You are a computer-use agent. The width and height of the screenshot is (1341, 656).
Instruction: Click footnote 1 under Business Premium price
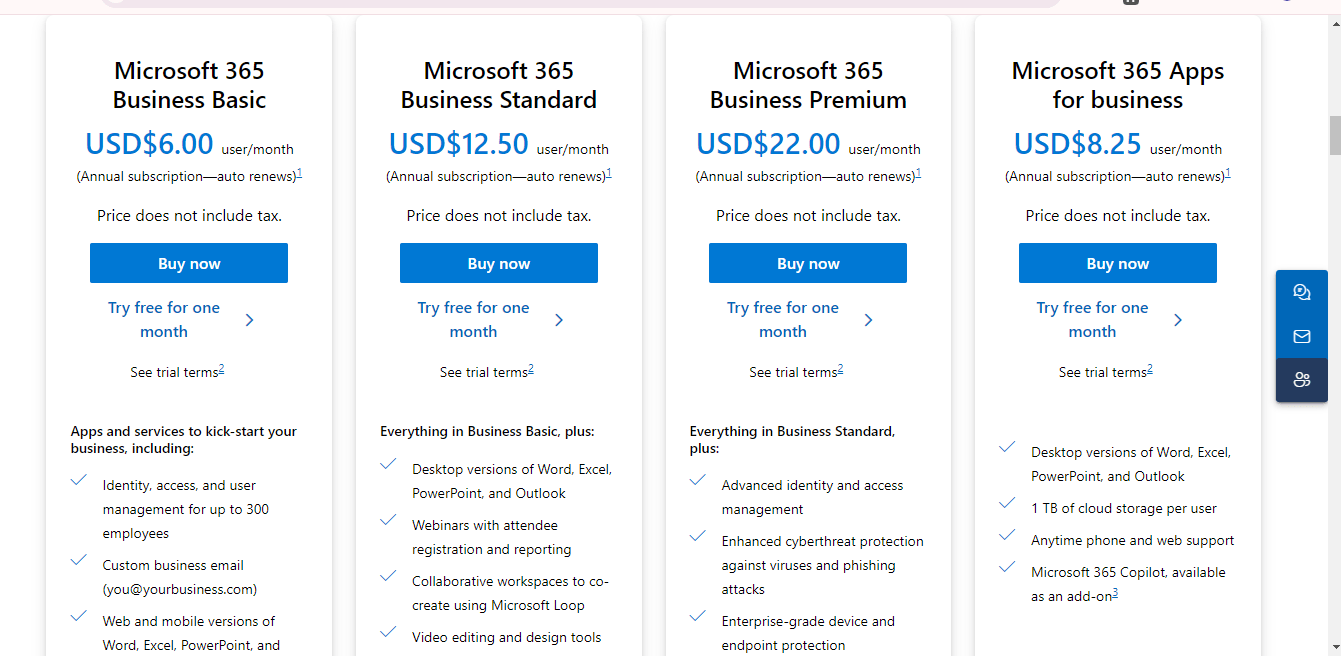coord(918,173)
